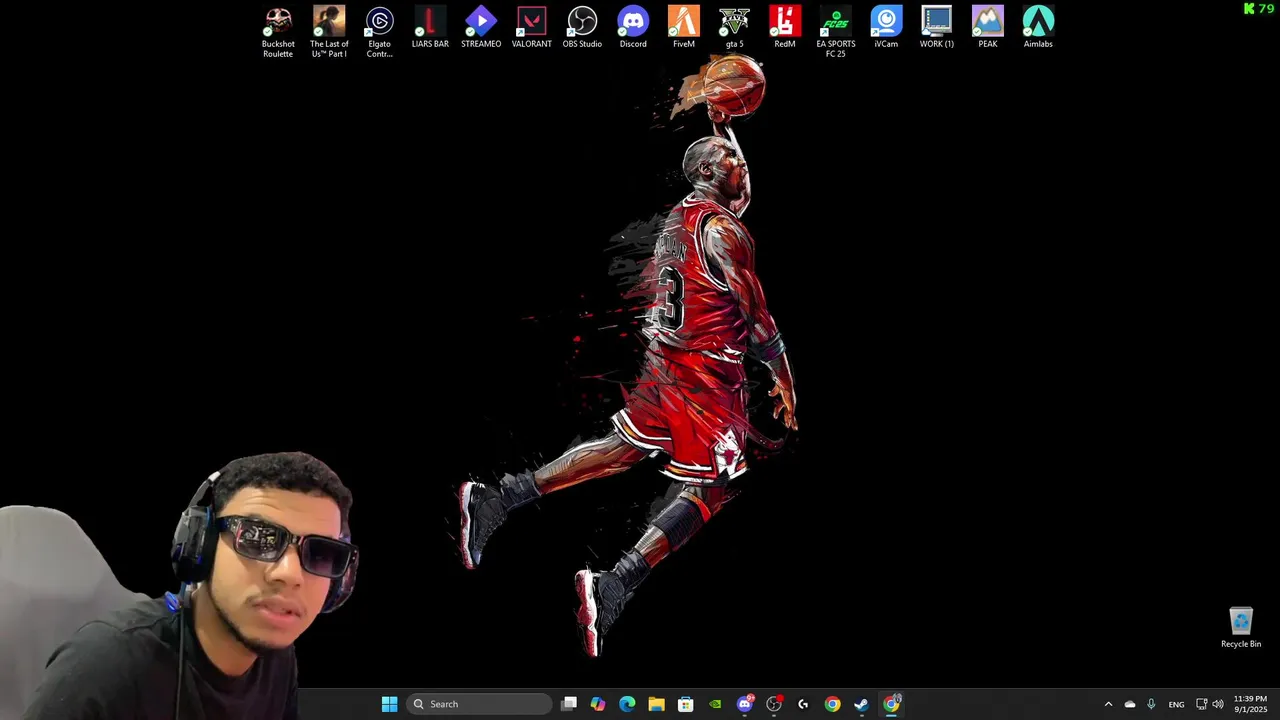The height and width of the screenshot is (720, 1280).
Task: Open Microsoft Store from the taskbar
Action: 686,704
